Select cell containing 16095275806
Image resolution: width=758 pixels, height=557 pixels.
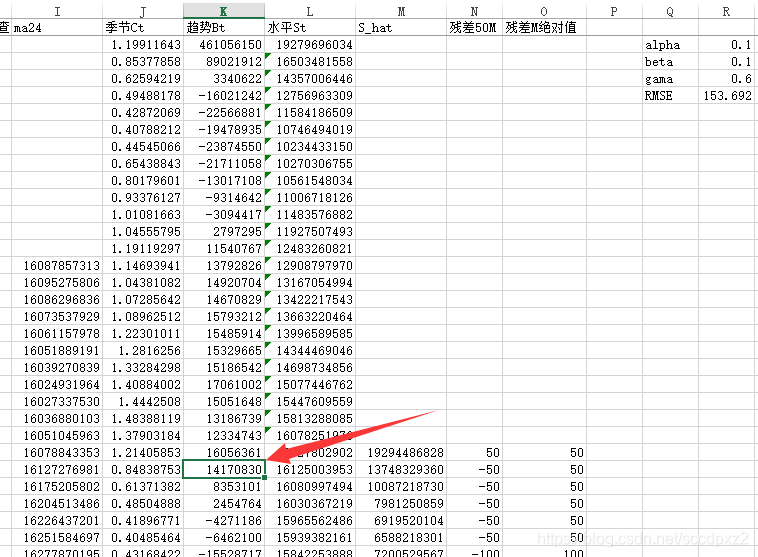click(x=57, y=282)
